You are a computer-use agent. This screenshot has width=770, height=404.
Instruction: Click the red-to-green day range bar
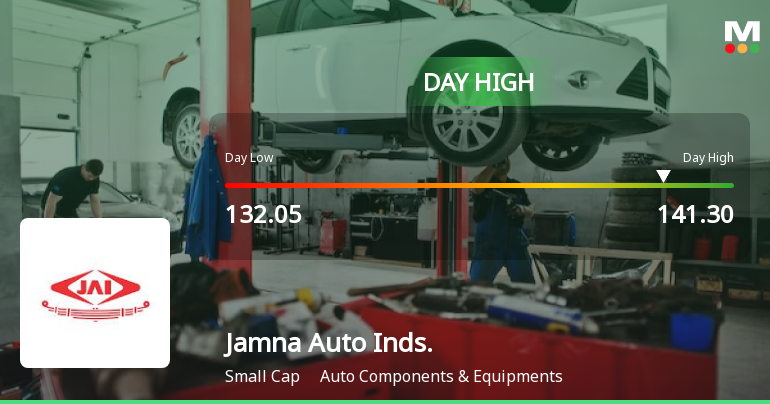pos(479,186)
